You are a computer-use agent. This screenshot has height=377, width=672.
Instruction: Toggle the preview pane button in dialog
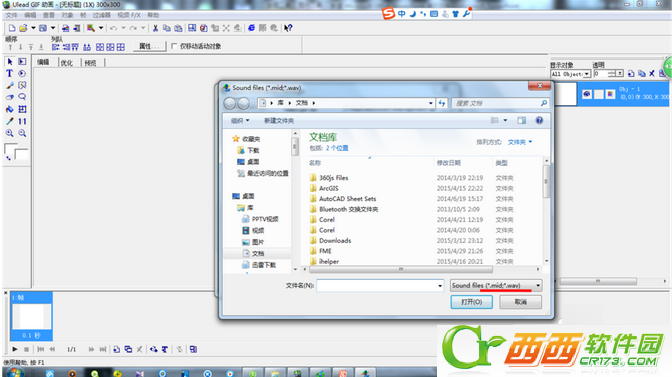pyautogui.click(x=522, y=120)
